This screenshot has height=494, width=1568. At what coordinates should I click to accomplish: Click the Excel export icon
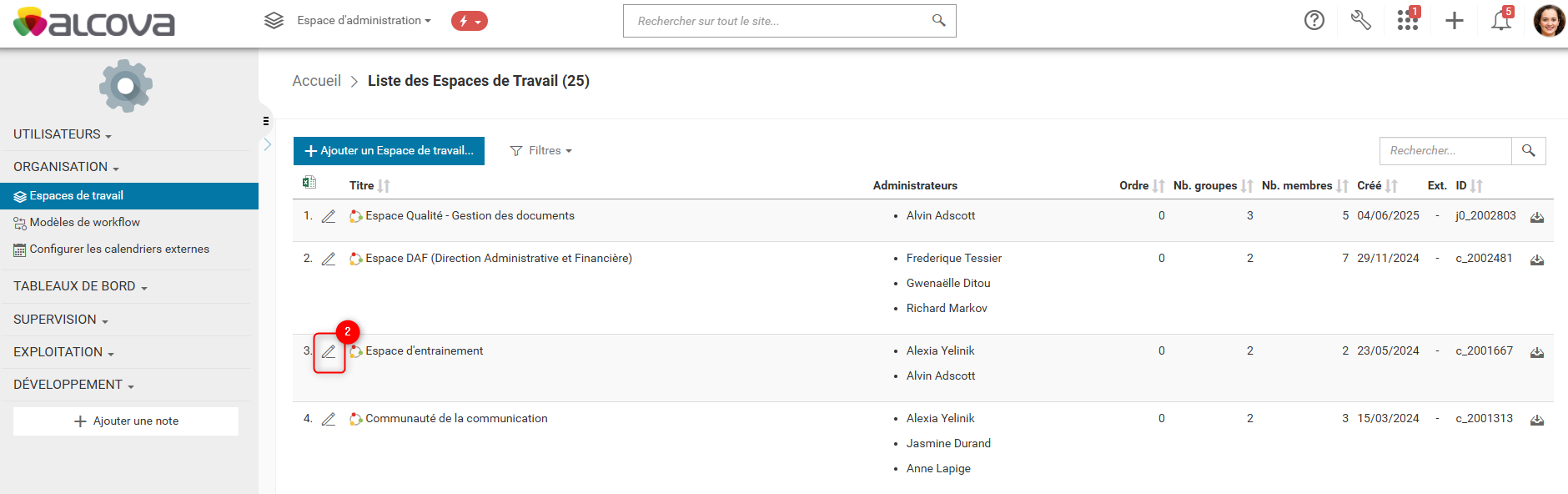click(309, 183)
